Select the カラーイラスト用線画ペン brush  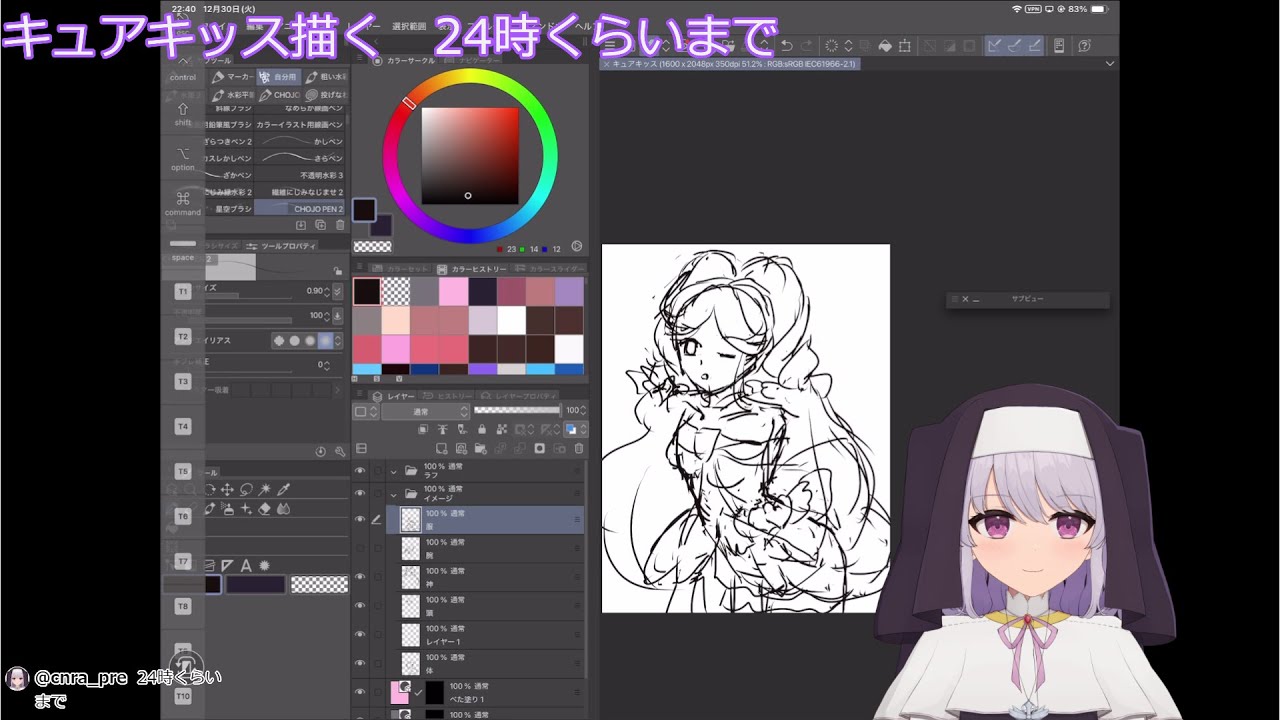click(x=300, y=125)
